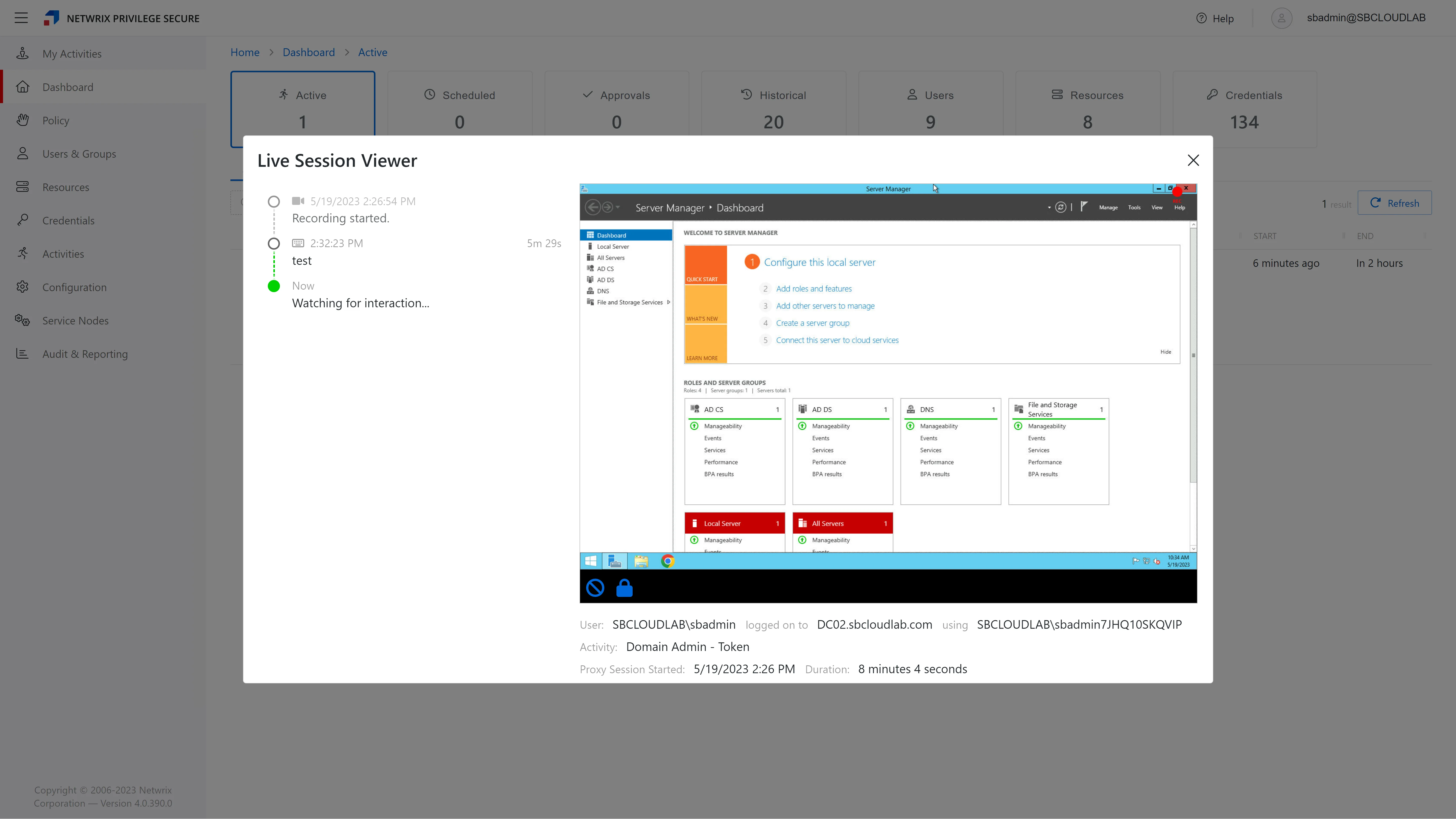Screen dimensions: 1456x819
Task: Terminate session with the blue block icon
Action: coord(595,588)
